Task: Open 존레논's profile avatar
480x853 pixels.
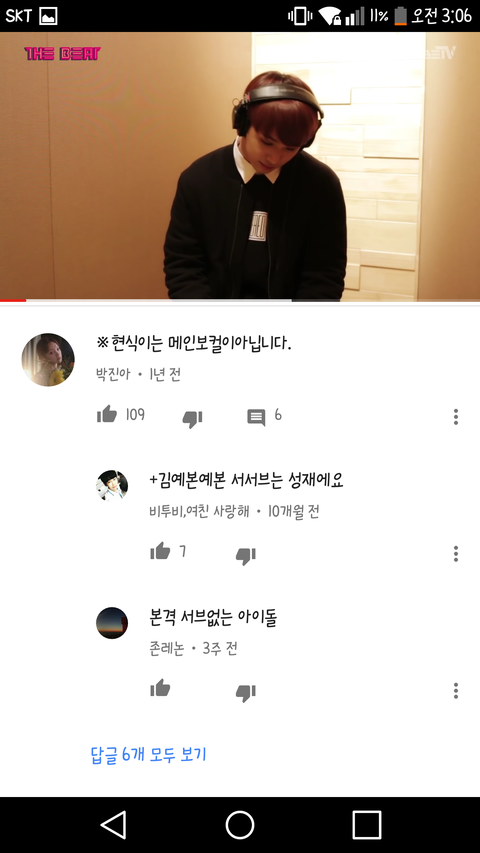Action: [112, 623]
